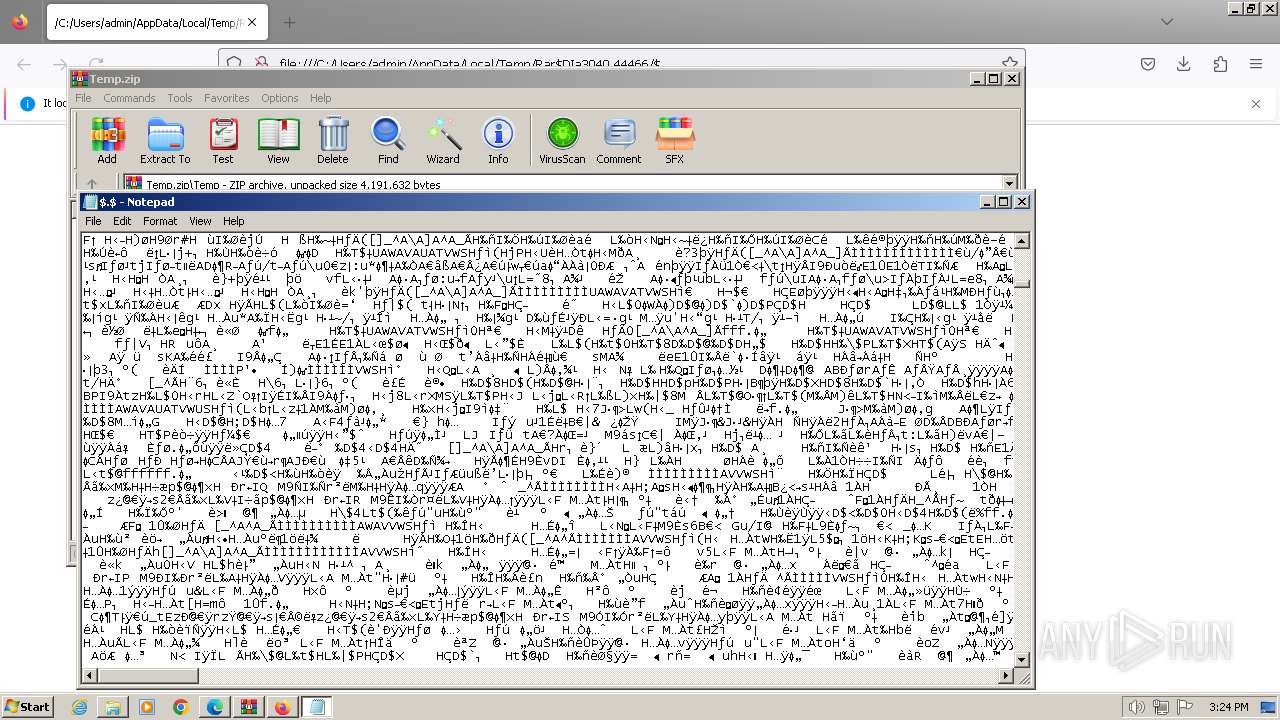Screen dimensions: 1280x720
Task: Open WinRAR Help menu
Action: tap(320, 98)
